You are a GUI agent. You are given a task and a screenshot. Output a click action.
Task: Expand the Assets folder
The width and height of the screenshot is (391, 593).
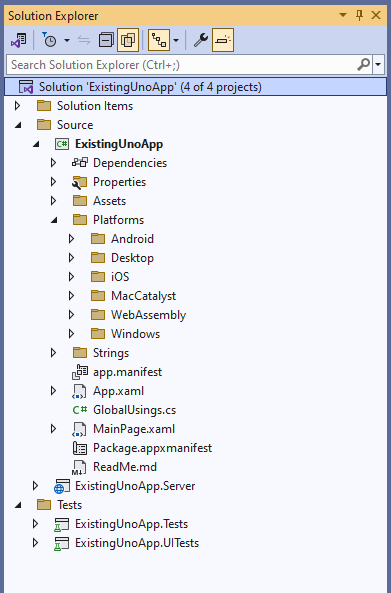point(53,201)
